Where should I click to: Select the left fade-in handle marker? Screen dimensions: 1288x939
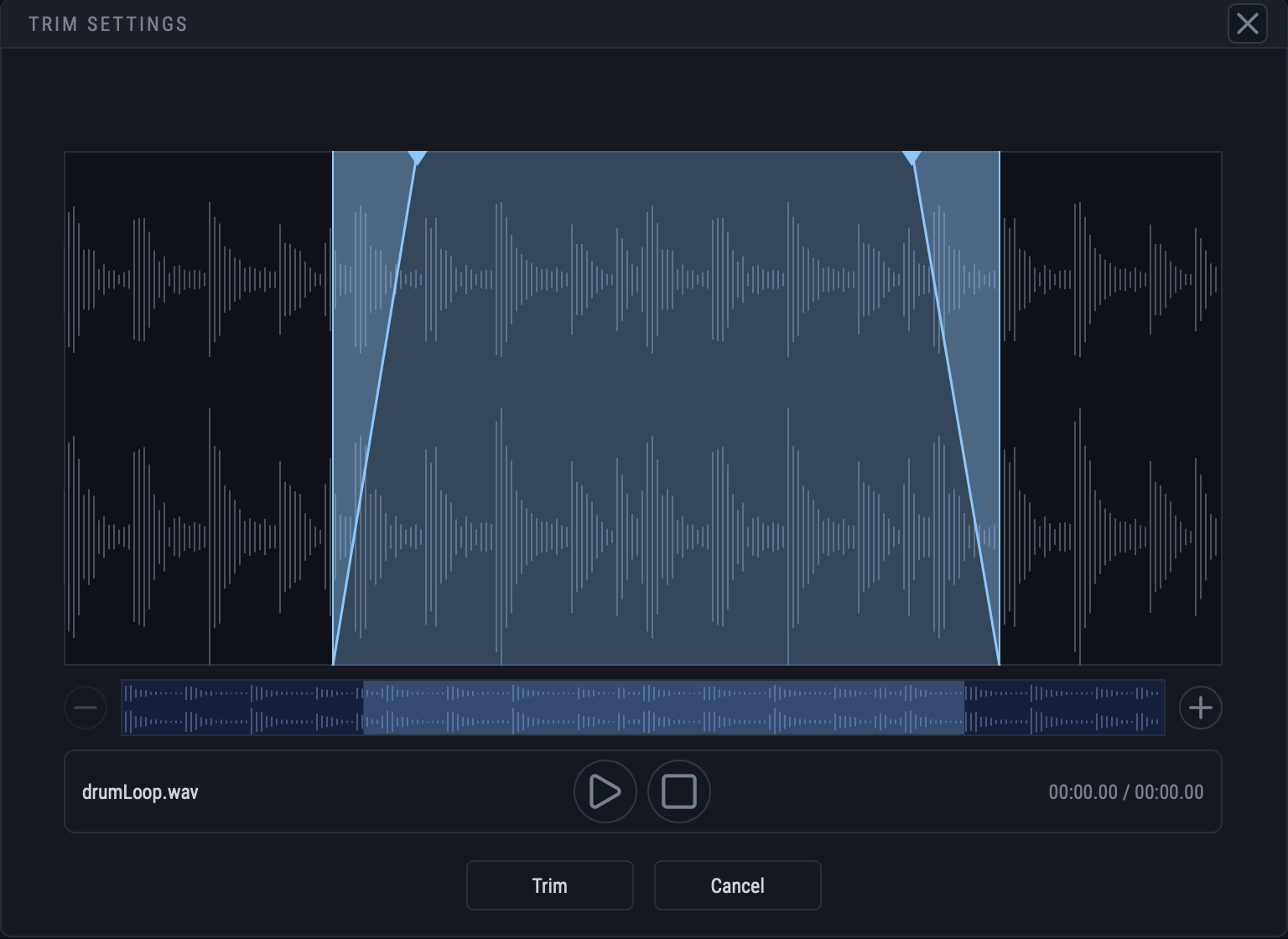pos(417,158)
